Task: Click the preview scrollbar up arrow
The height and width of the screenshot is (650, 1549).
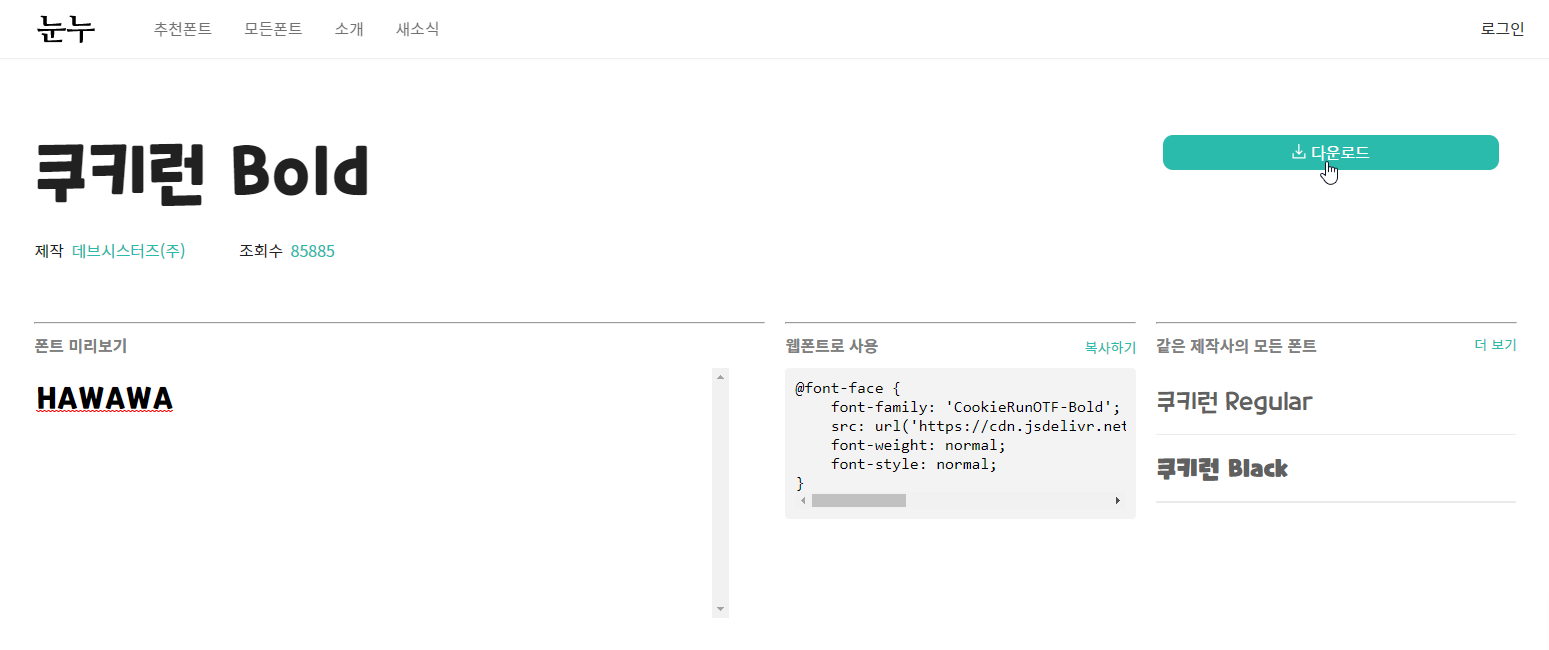Action: (720, 376)
